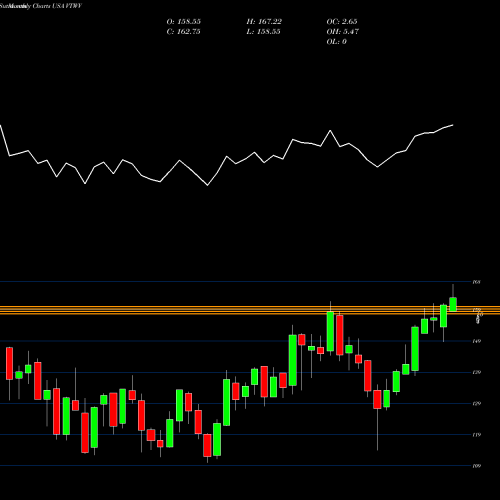Click the 168 price axis label
Viewport: 500px width, 500px height.
(x=477, y=282)
